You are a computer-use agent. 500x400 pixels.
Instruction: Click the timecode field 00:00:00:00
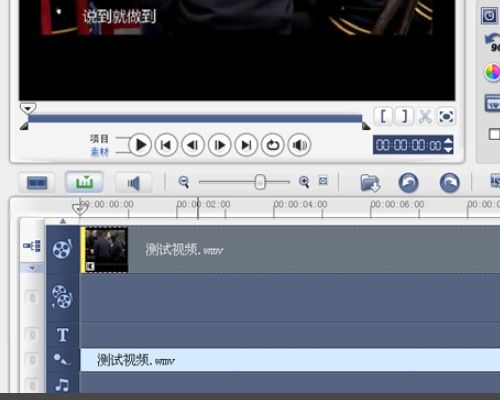pyautogui.click(x=409, y=145)
